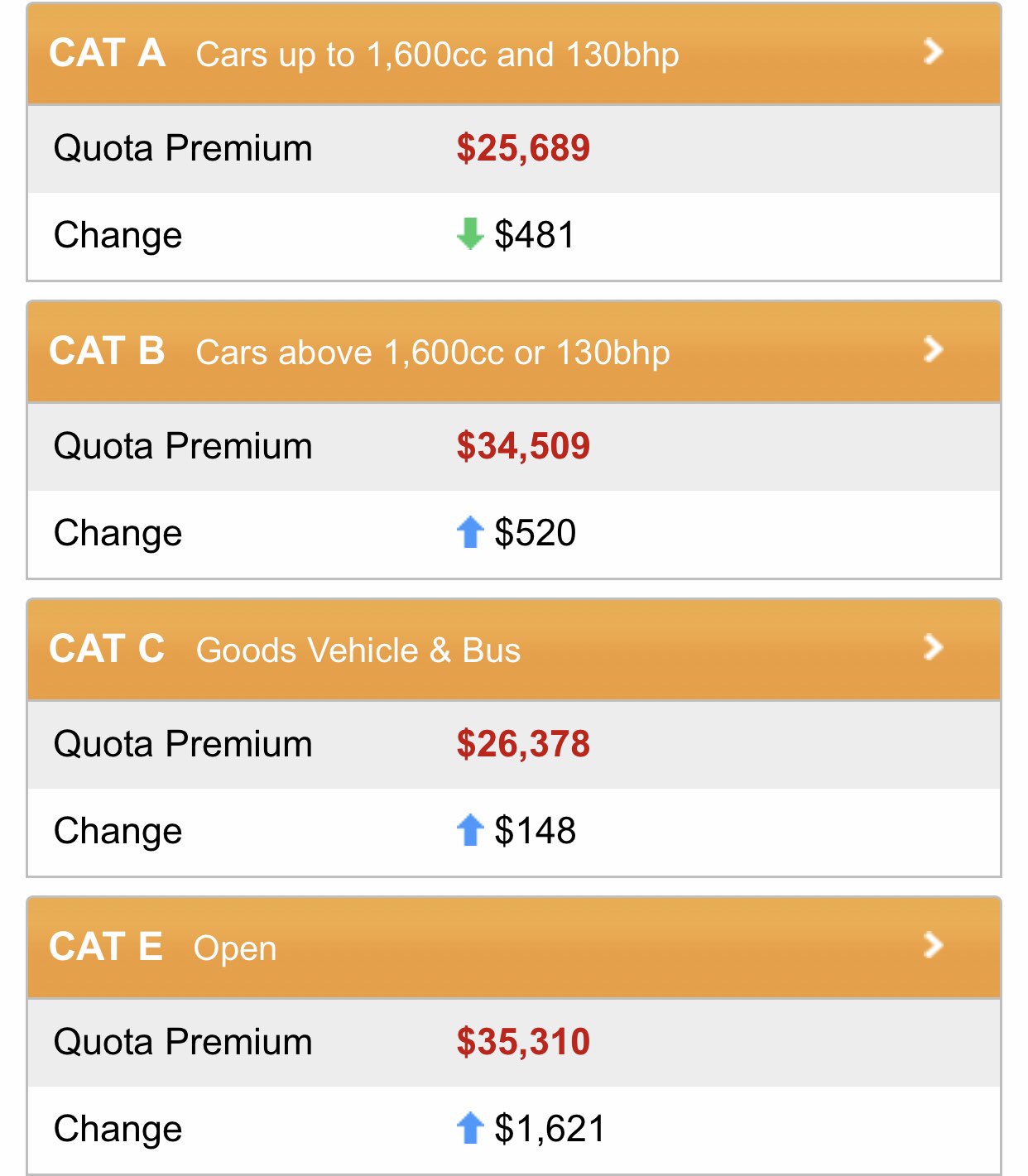
Task: Click the blue up arrow for CAT B
Action: 470,532
